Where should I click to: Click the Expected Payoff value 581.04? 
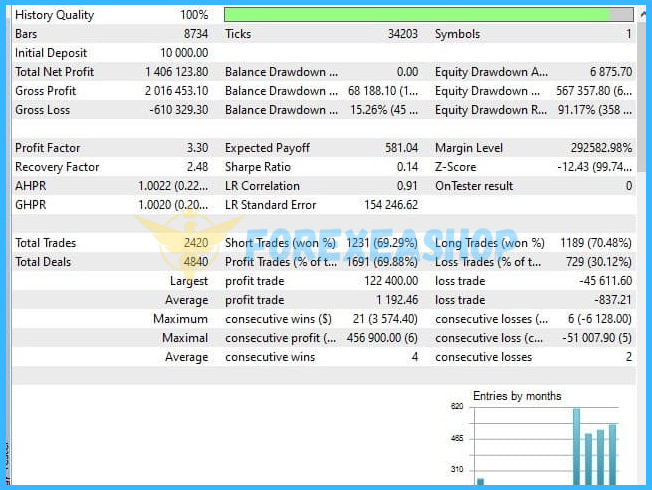tap(401, 148)
